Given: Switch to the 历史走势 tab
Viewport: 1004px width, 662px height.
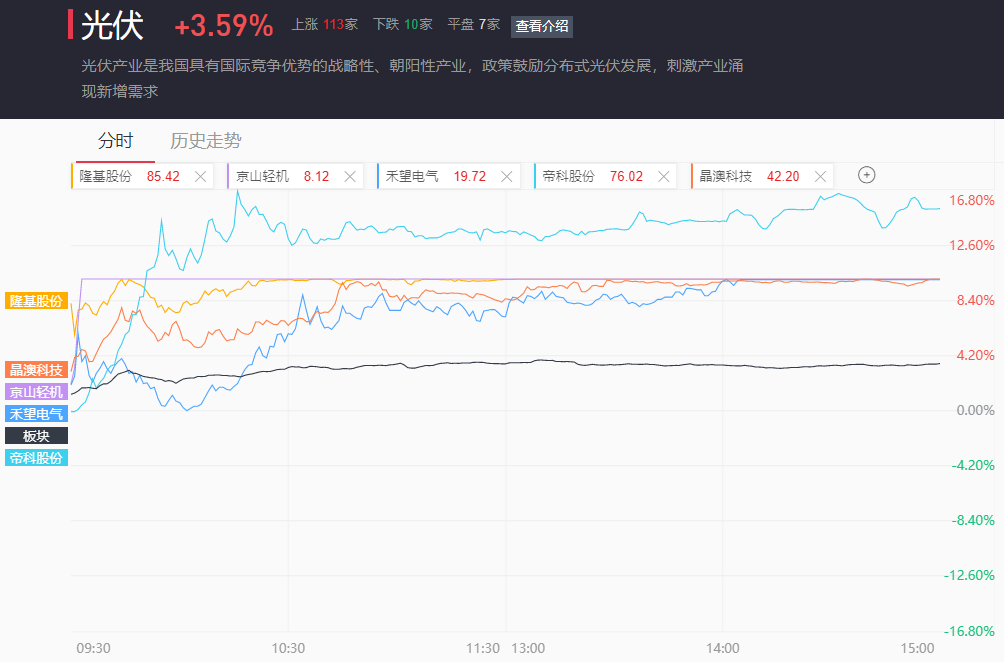Looking at the screenshot, I should (206, 141).
